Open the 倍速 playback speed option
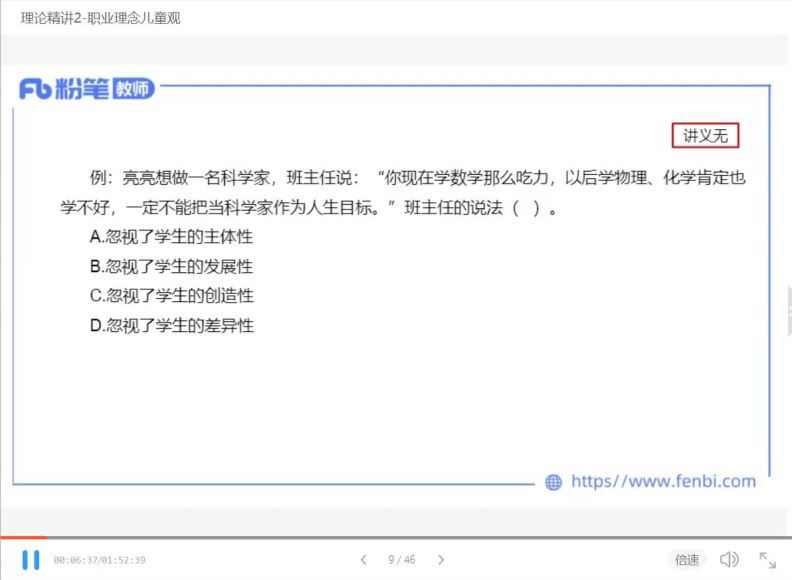 (687, 560)
